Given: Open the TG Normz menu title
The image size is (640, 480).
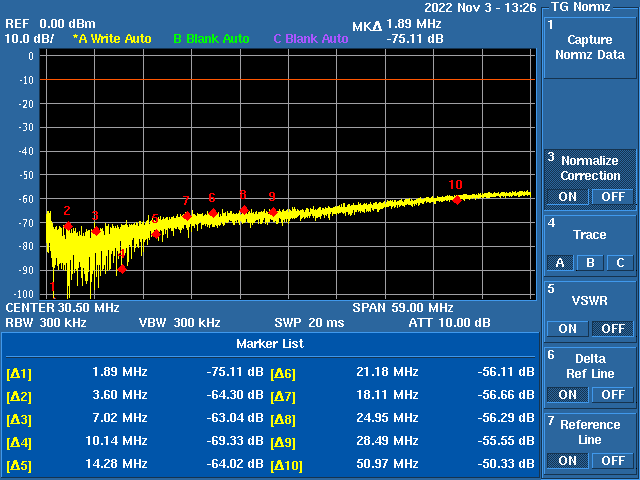Looking at the screenshot, I should click(580, 7).
